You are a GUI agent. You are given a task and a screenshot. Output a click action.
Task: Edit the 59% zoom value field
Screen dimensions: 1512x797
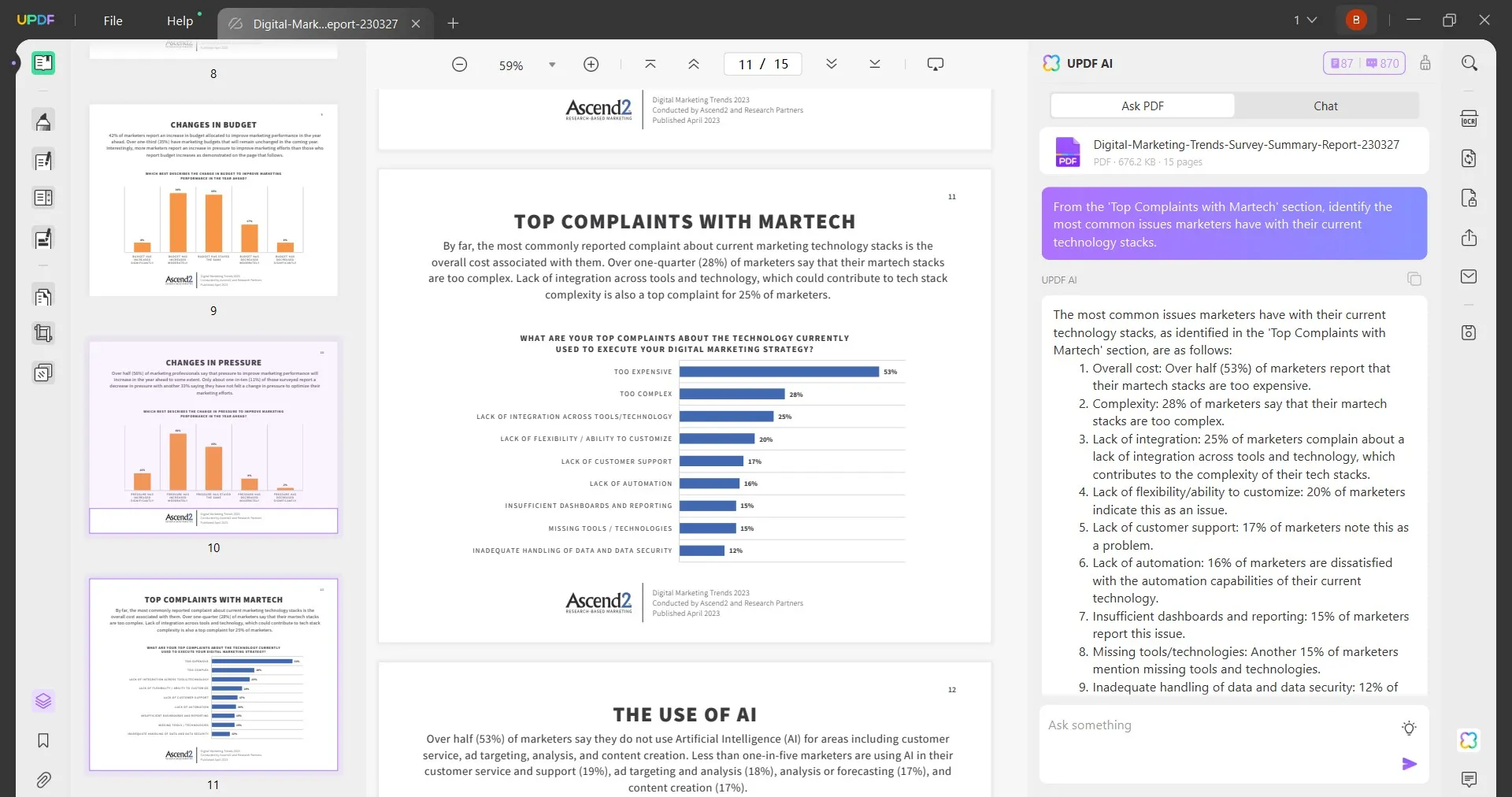pyautogui.click(x=511, y=65)
